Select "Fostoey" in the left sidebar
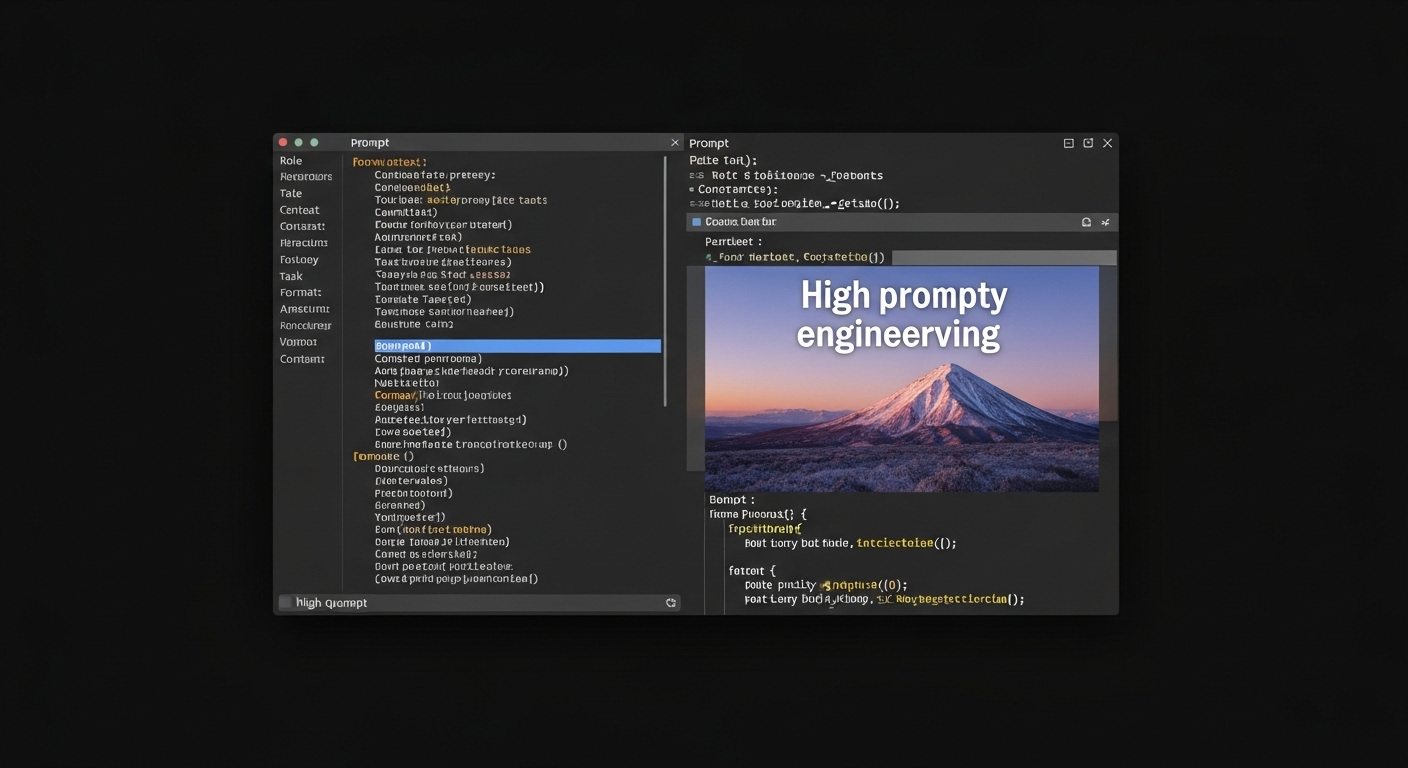Viewport: 1408px width, 768px height. click(299, 260)
